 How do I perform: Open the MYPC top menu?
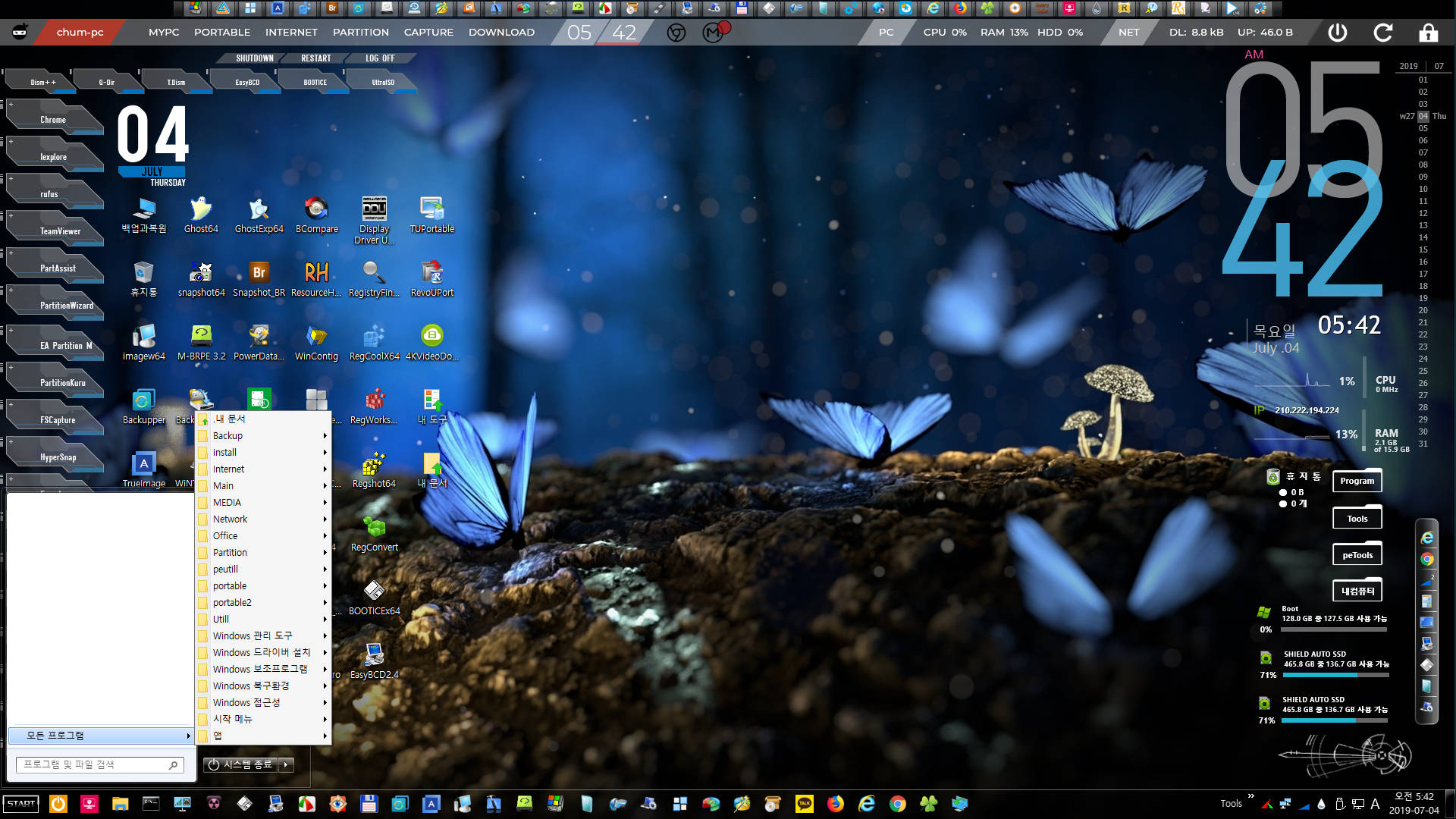click(x=164, y=32)
